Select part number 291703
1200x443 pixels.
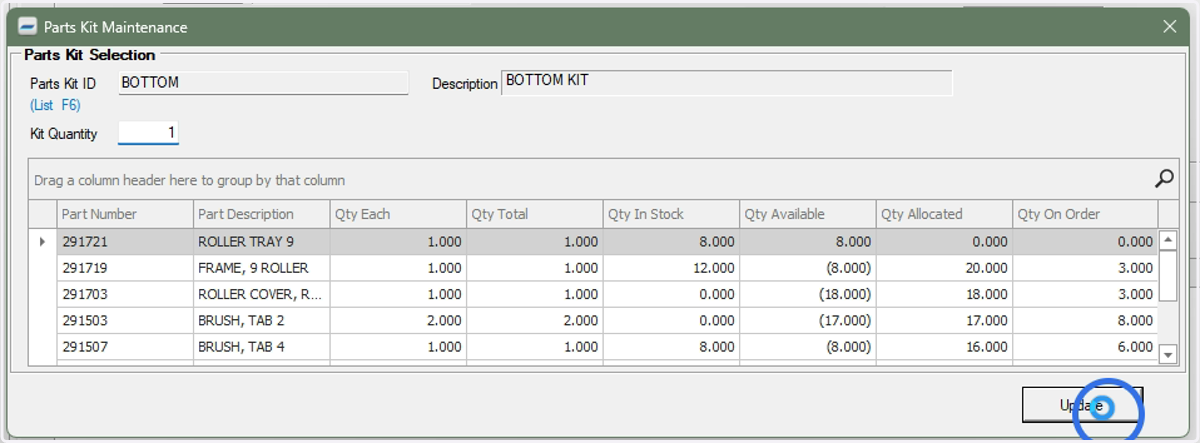(125, 294)
